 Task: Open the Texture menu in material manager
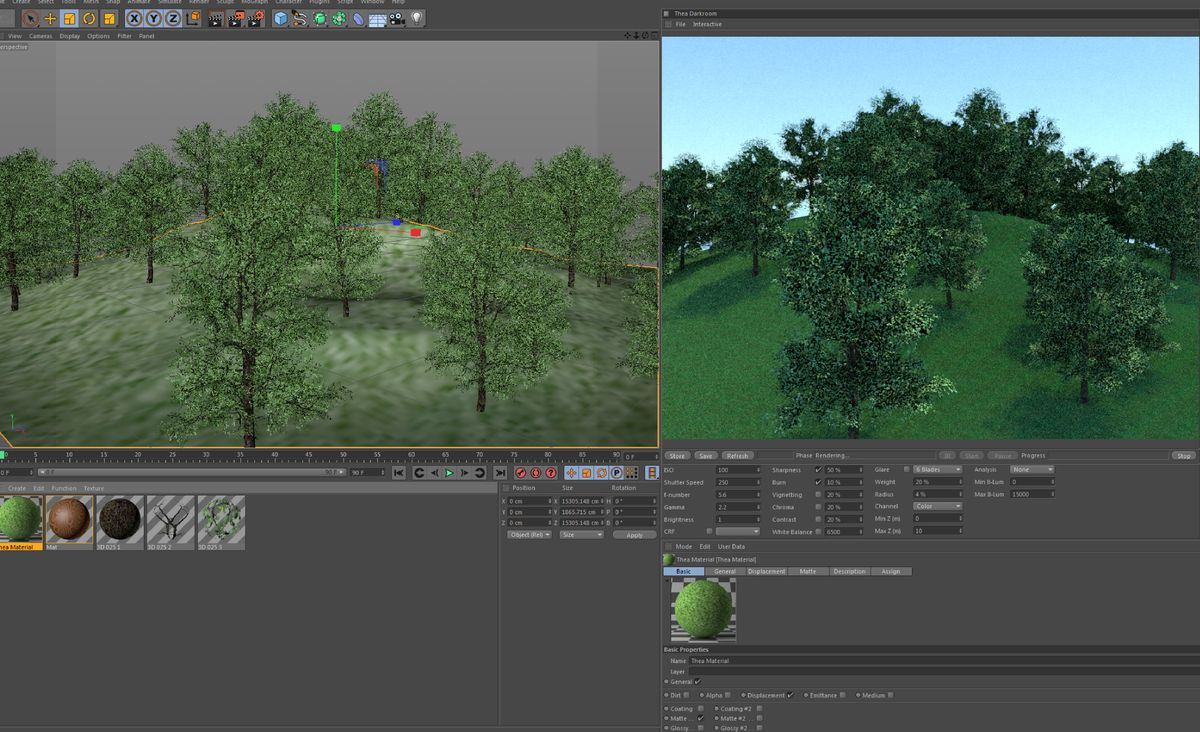[93, 488]
